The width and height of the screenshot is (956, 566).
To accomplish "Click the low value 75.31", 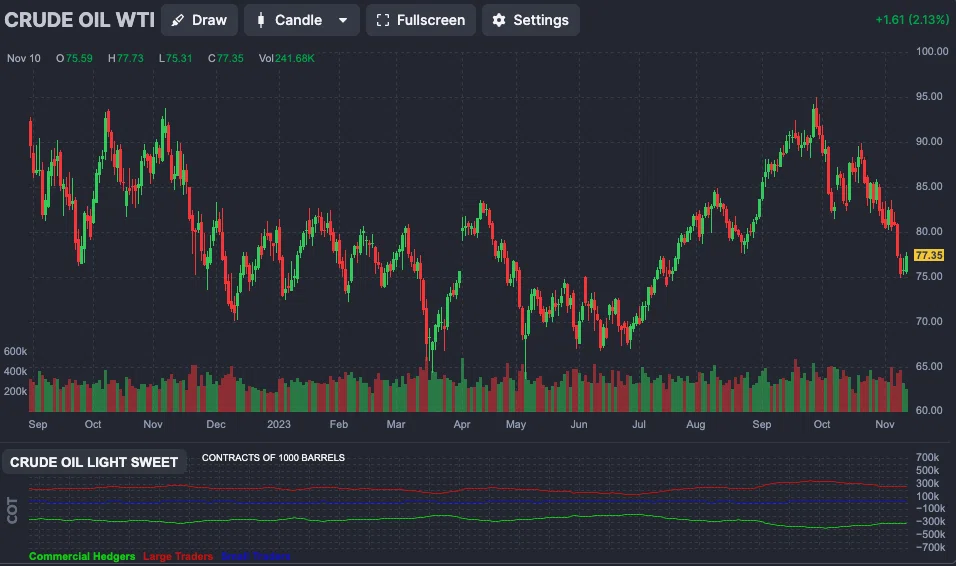I will (179, 59).
